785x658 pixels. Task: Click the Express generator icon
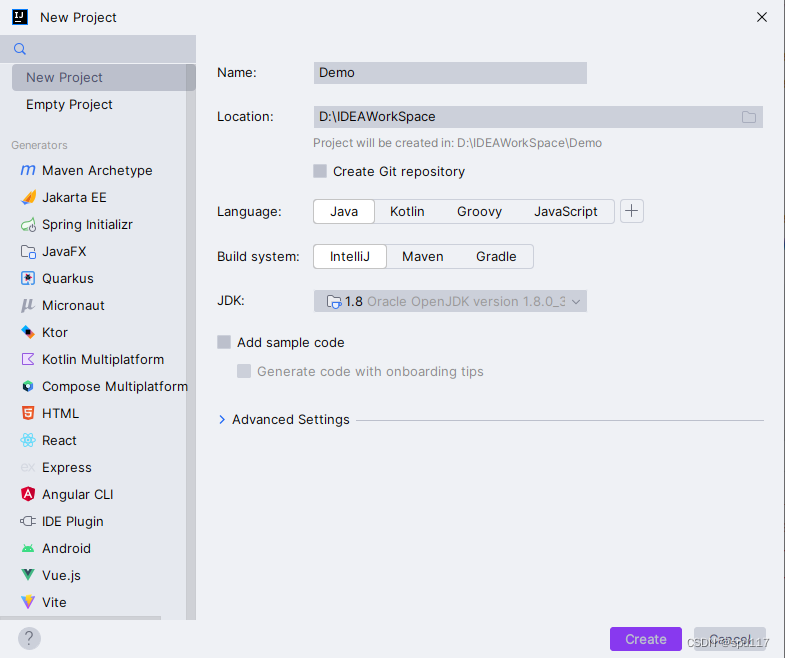(x=28, y=468)
